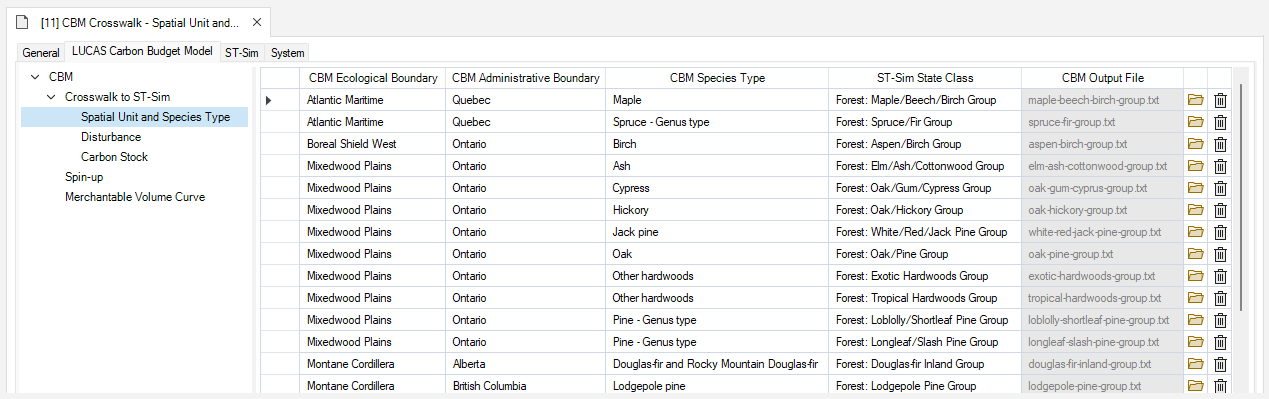Open folder icon for longleaf-slash-pine-group.txt row

point(1195,342)
